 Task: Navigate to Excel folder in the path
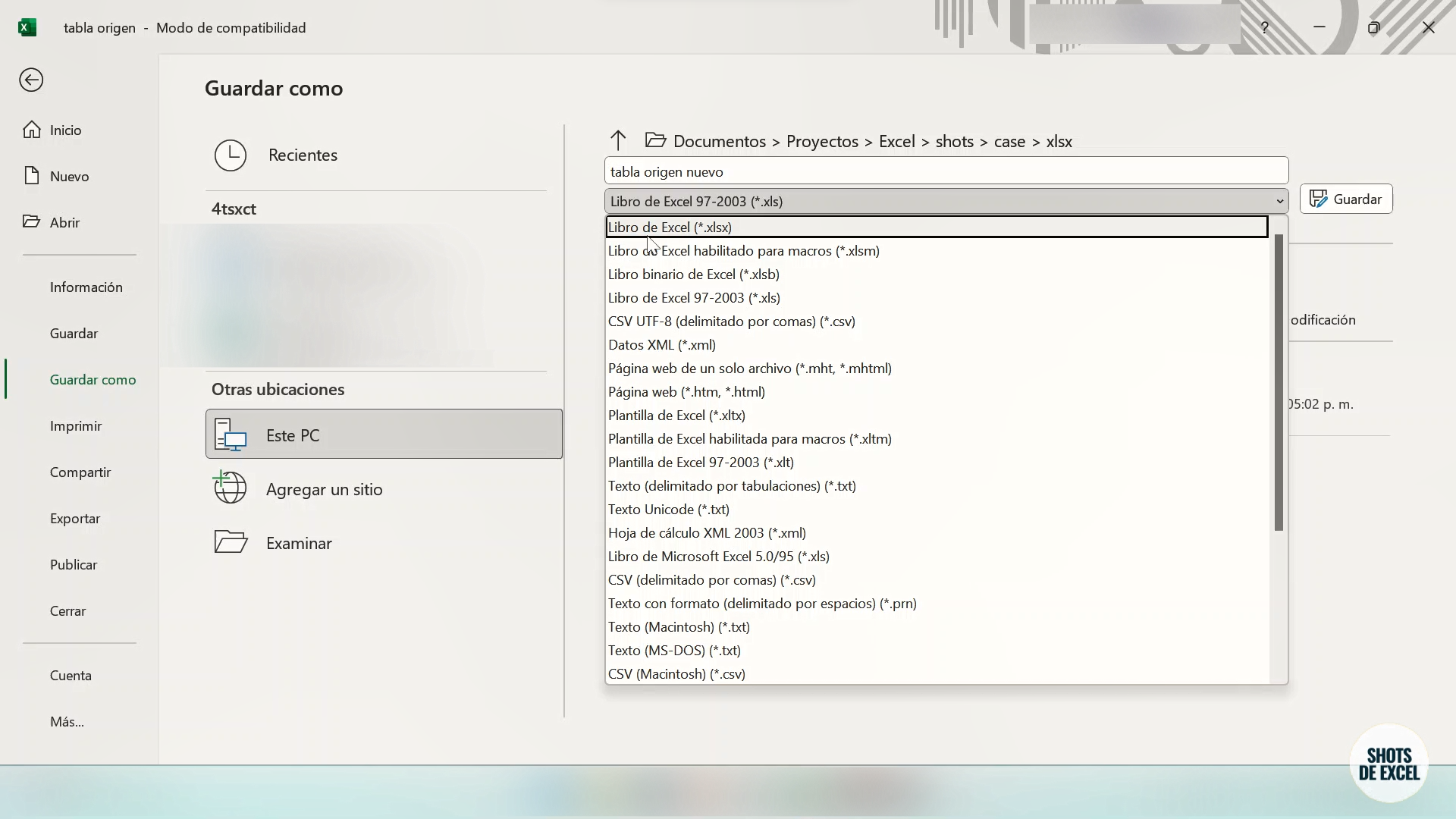896,141
